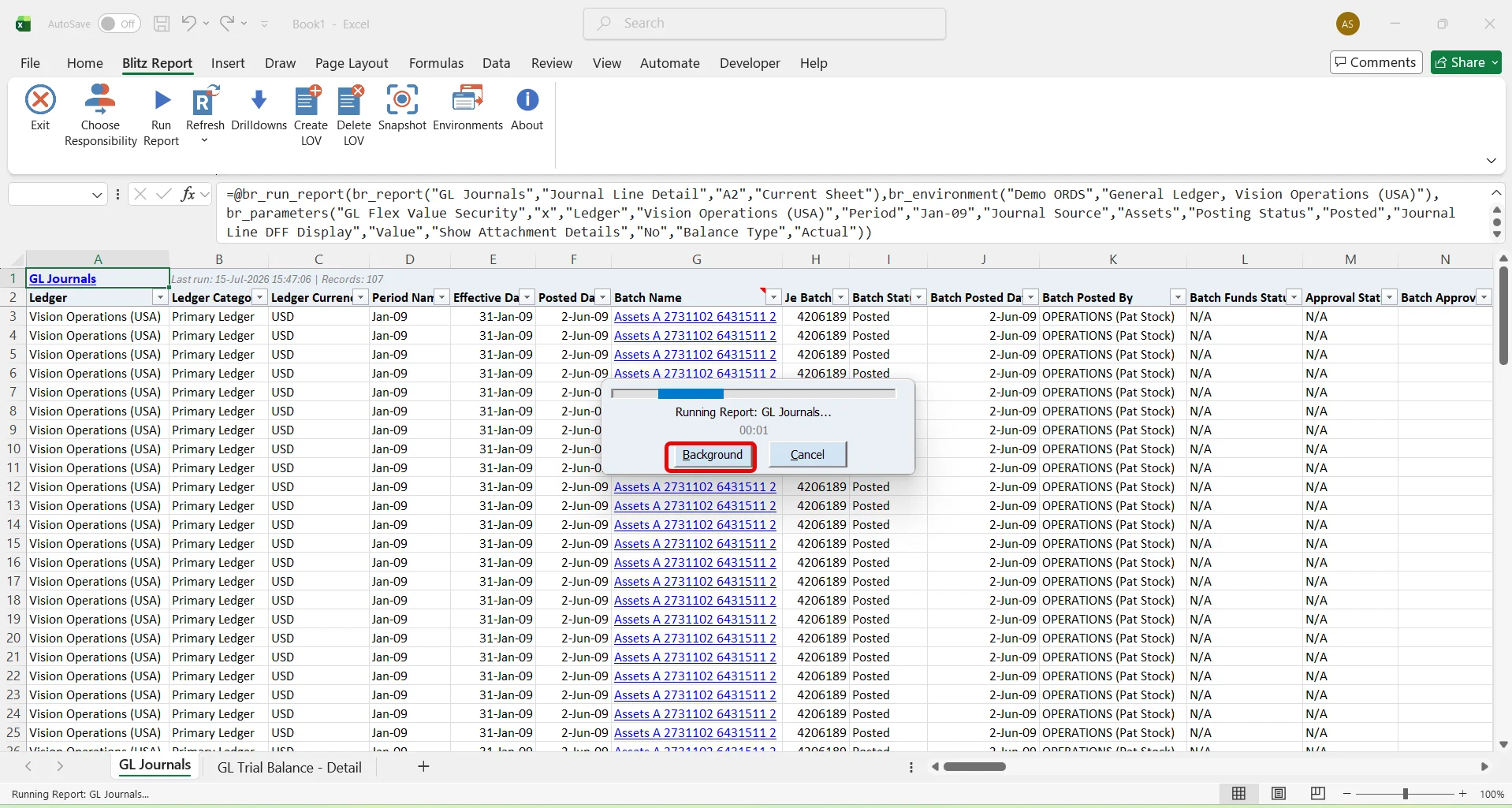Switch to the Home tab
Viewport: 1512px width, 808px height.
[x=85, y=63]
